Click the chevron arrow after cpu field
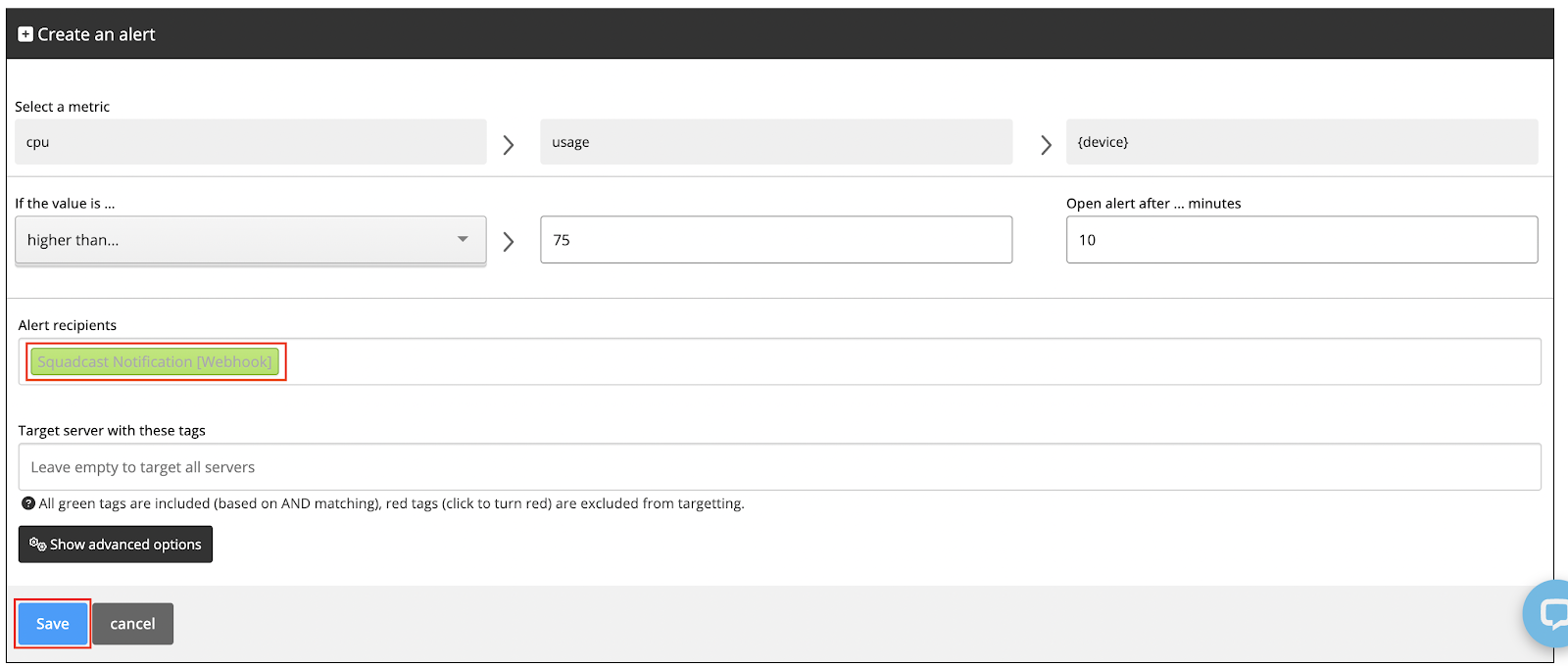Image resolution: width=1568 pixels, height=666 pixels. pyautogui.click(x=509, y=145)
